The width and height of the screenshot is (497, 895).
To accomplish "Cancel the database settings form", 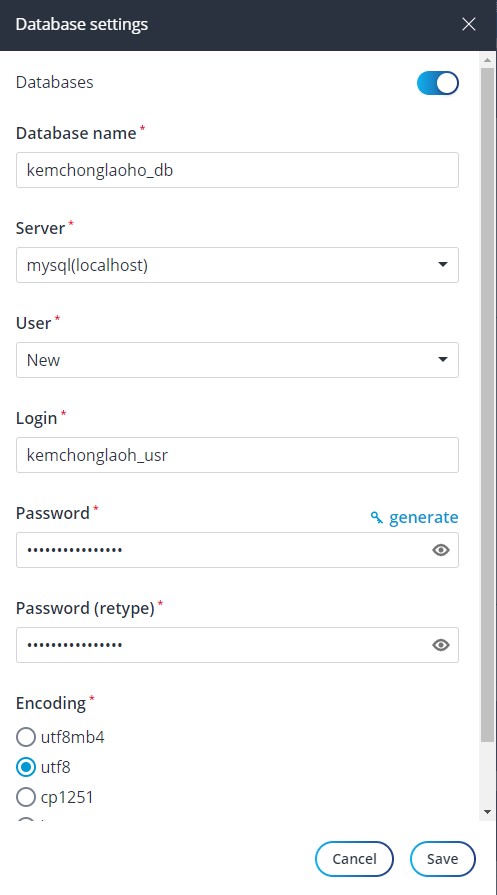I will pyautogui.click(x=354, y=858).
